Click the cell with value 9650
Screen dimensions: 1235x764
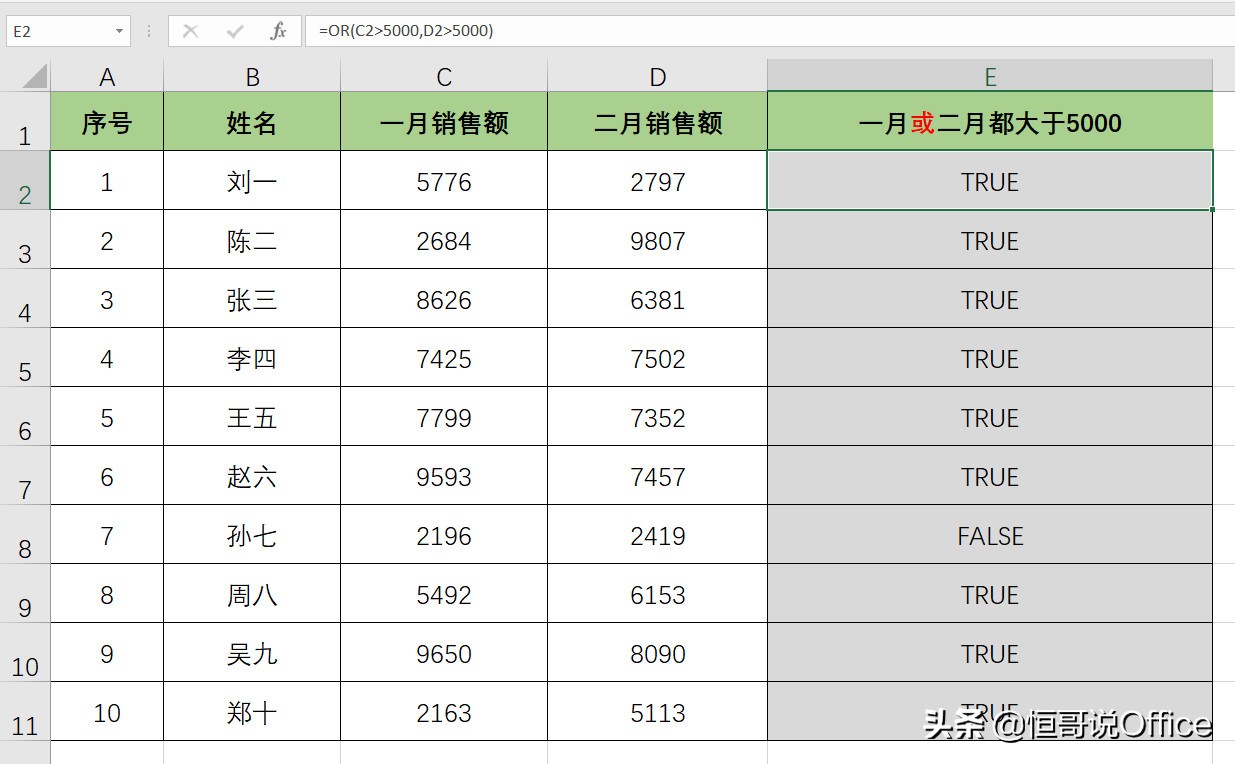coord(443,654)
